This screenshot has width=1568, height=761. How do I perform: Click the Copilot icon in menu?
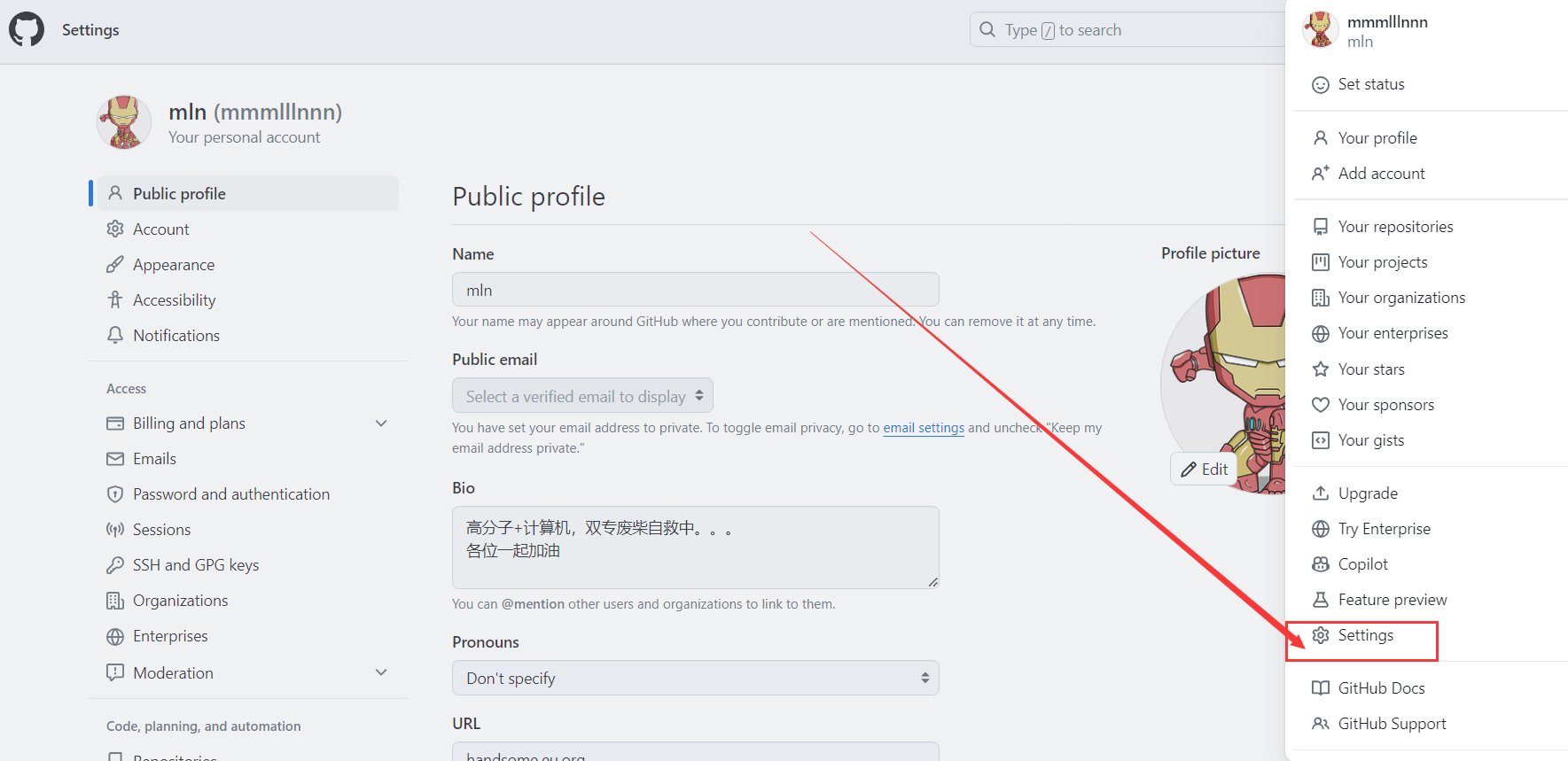click(x=1321, y=564)
